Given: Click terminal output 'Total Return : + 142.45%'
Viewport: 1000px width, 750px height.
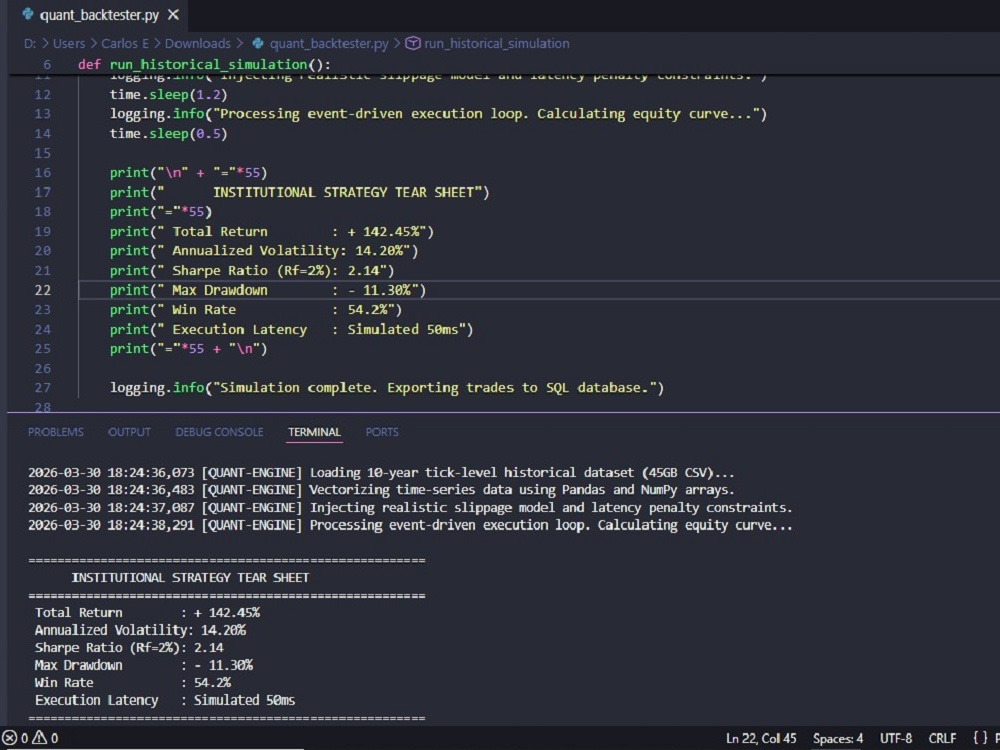Looking at the screenshot, I should coord(147,612).
